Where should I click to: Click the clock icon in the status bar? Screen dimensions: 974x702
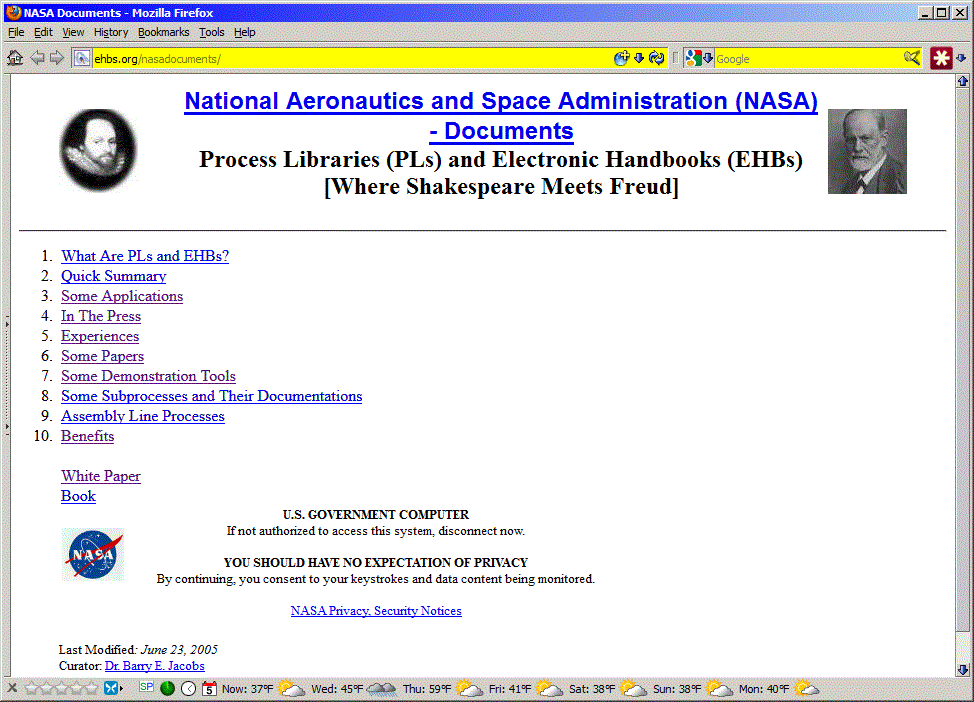point(188,688)
